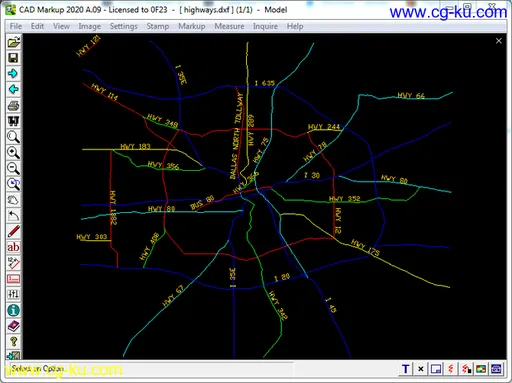Click the sliders settings icon

[x=13, y=294]
